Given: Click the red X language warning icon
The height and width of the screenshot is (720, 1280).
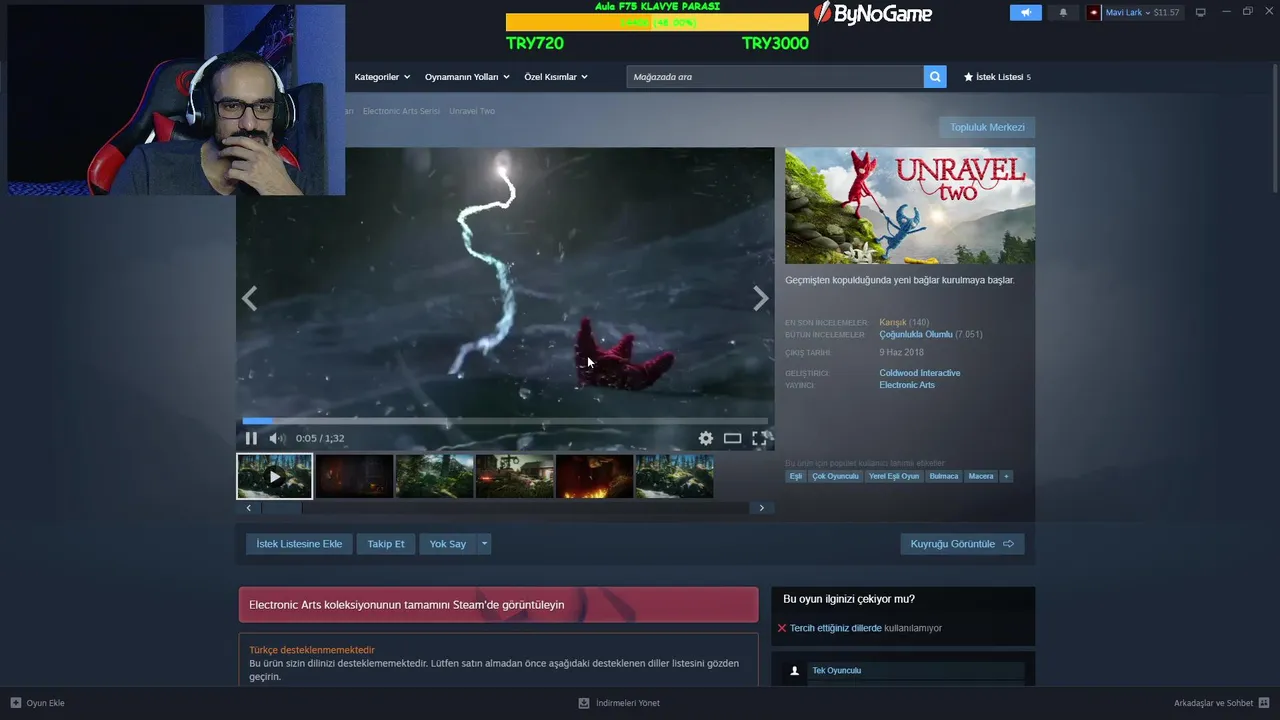Looking at the screenshot, I should (782, 628).
